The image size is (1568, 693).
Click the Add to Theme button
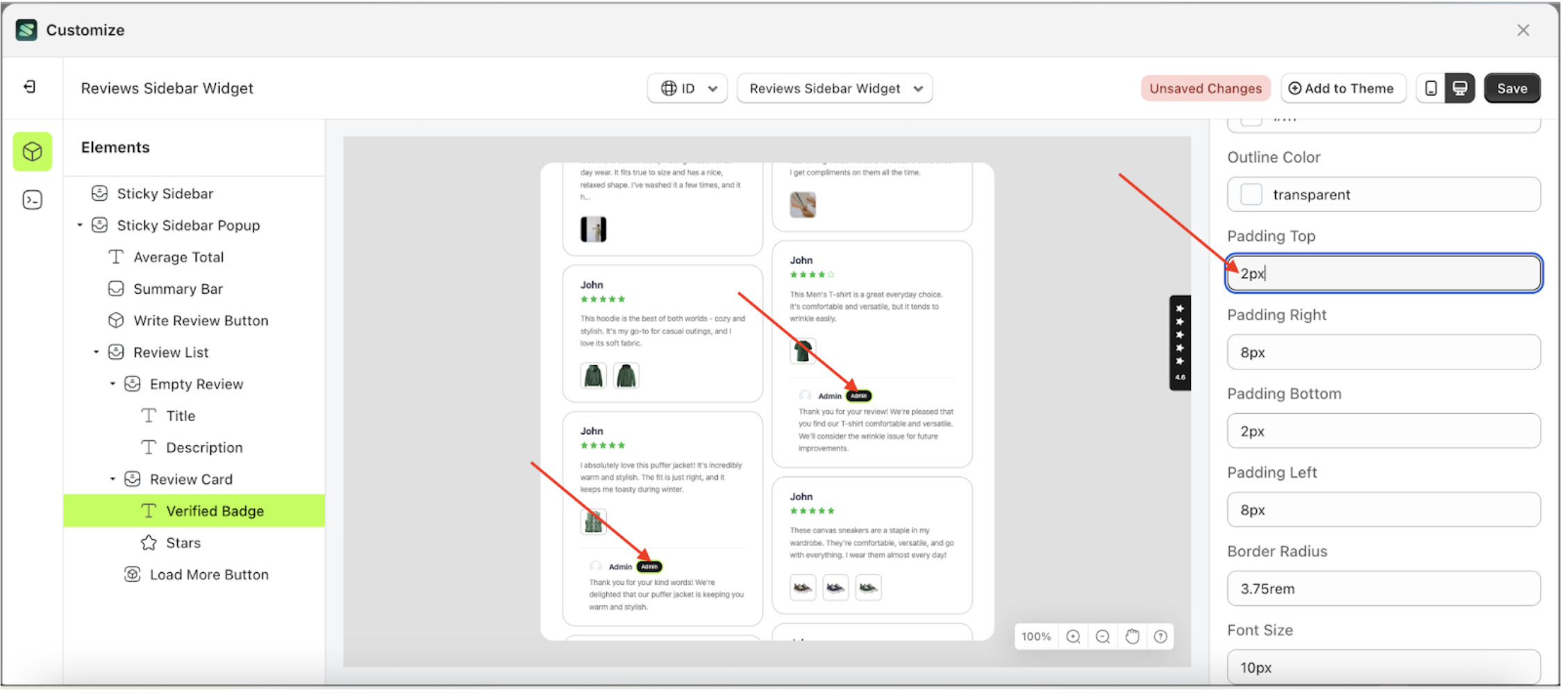point(1342,88)
